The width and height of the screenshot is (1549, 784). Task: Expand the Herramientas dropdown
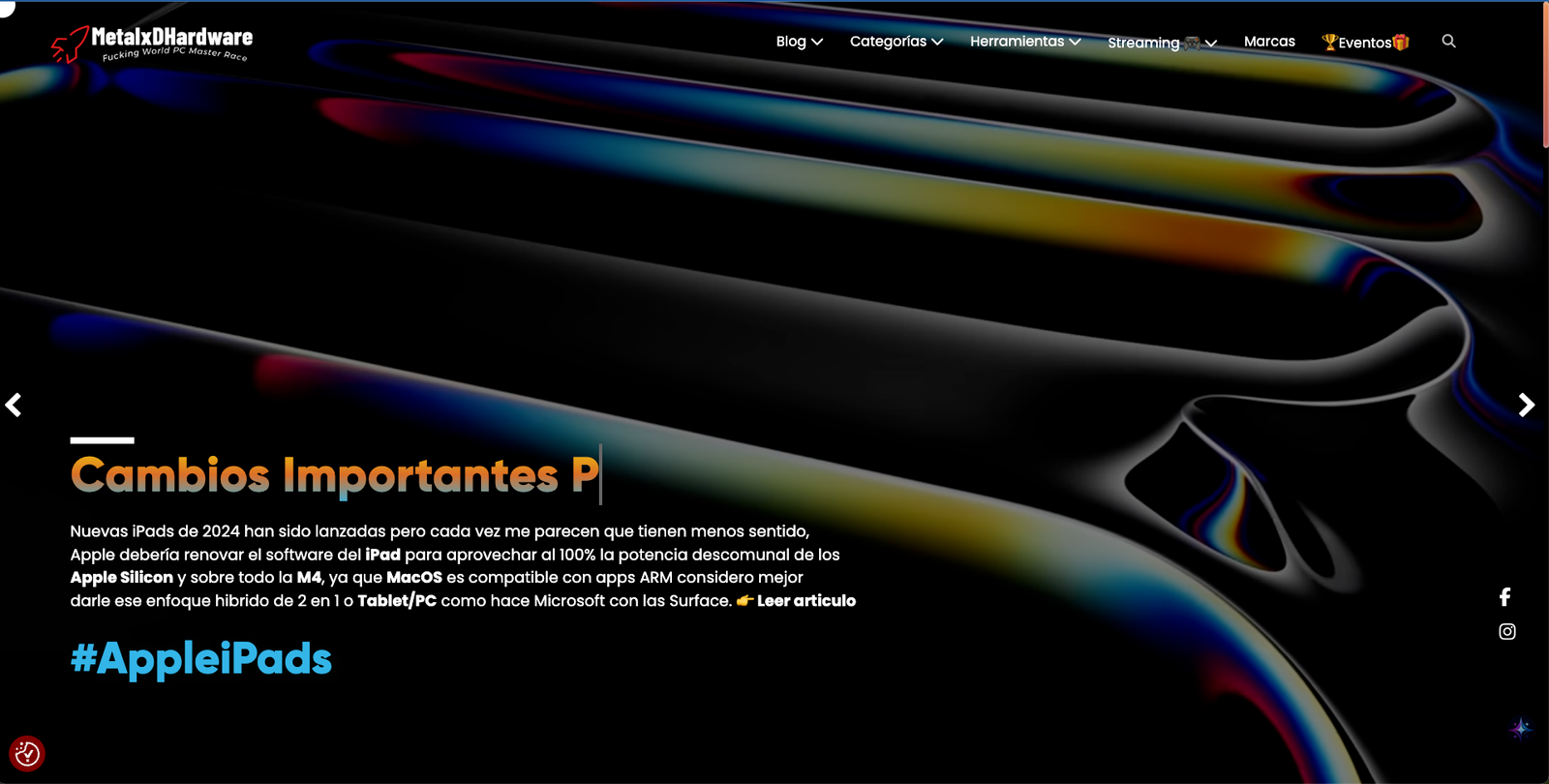click(1025, 42)
